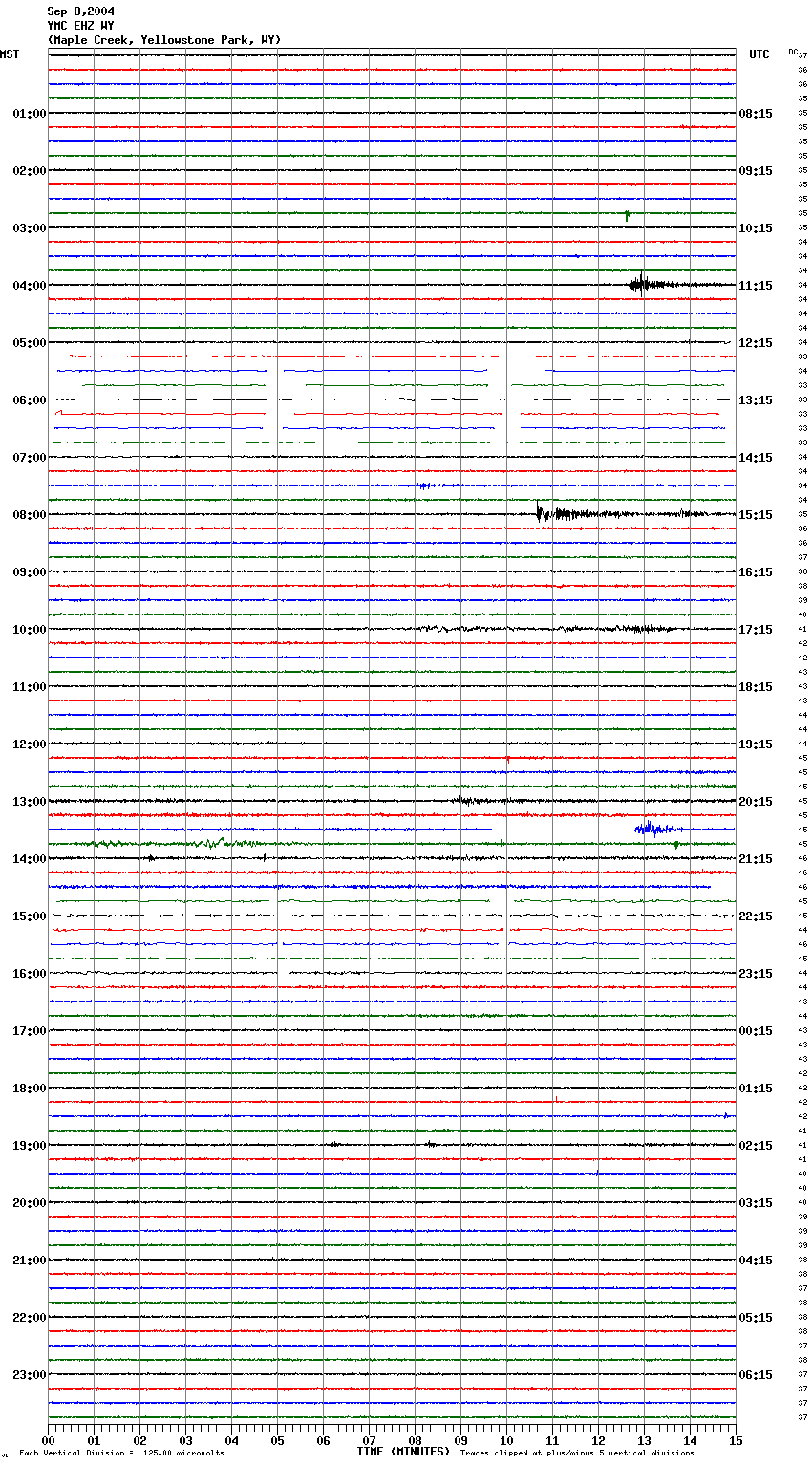Click the date header 'Sep 8,2004'

pos(81,11)
